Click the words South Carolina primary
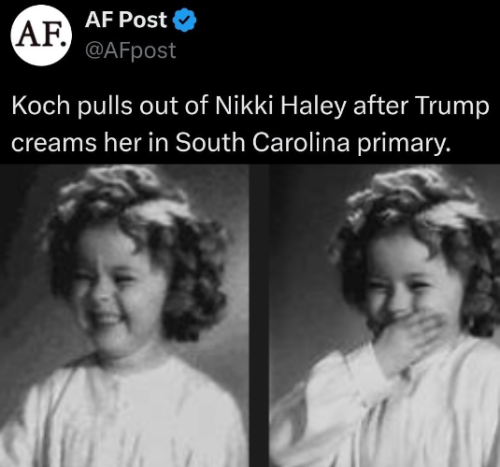The width and height of the screenshot is (500, 467). click(311, 143)
